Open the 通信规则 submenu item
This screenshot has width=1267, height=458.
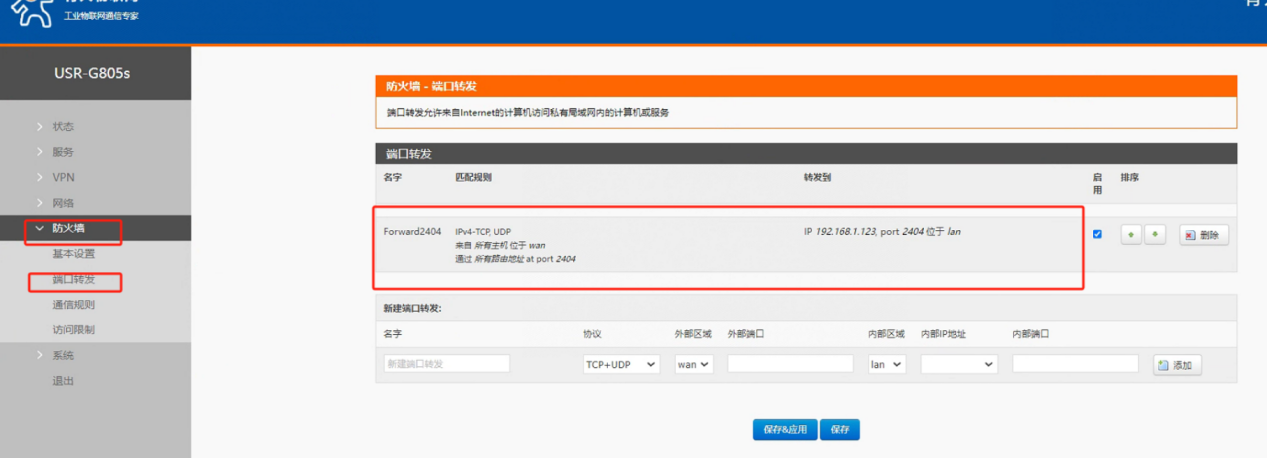pos(74,305)
